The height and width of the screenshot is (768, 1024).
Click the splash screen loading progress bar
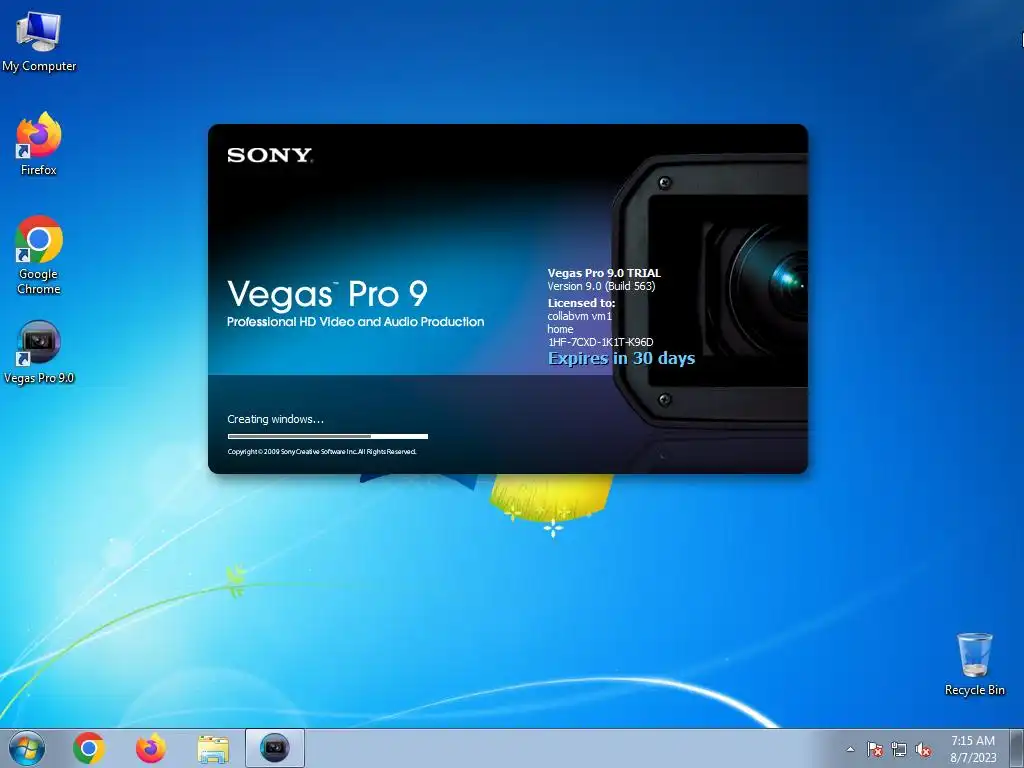pos(328,436)
